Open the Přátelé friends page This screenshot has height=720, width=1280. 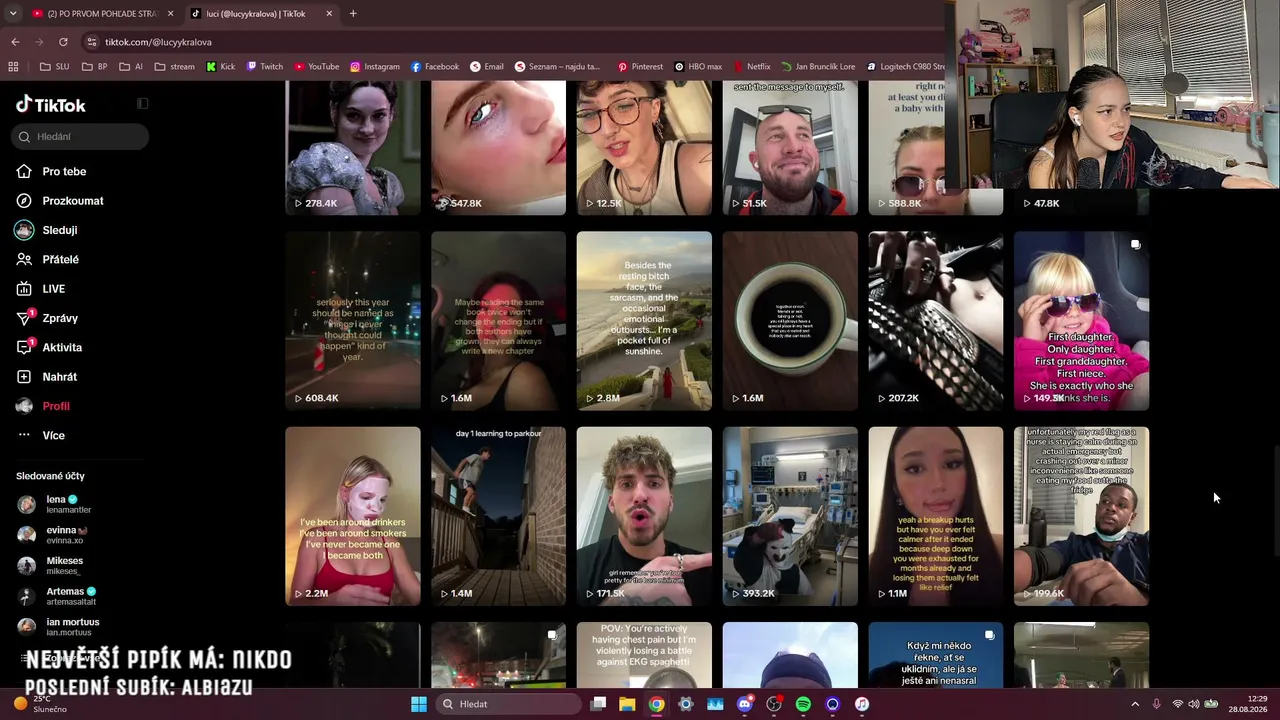tap(48, 259)
